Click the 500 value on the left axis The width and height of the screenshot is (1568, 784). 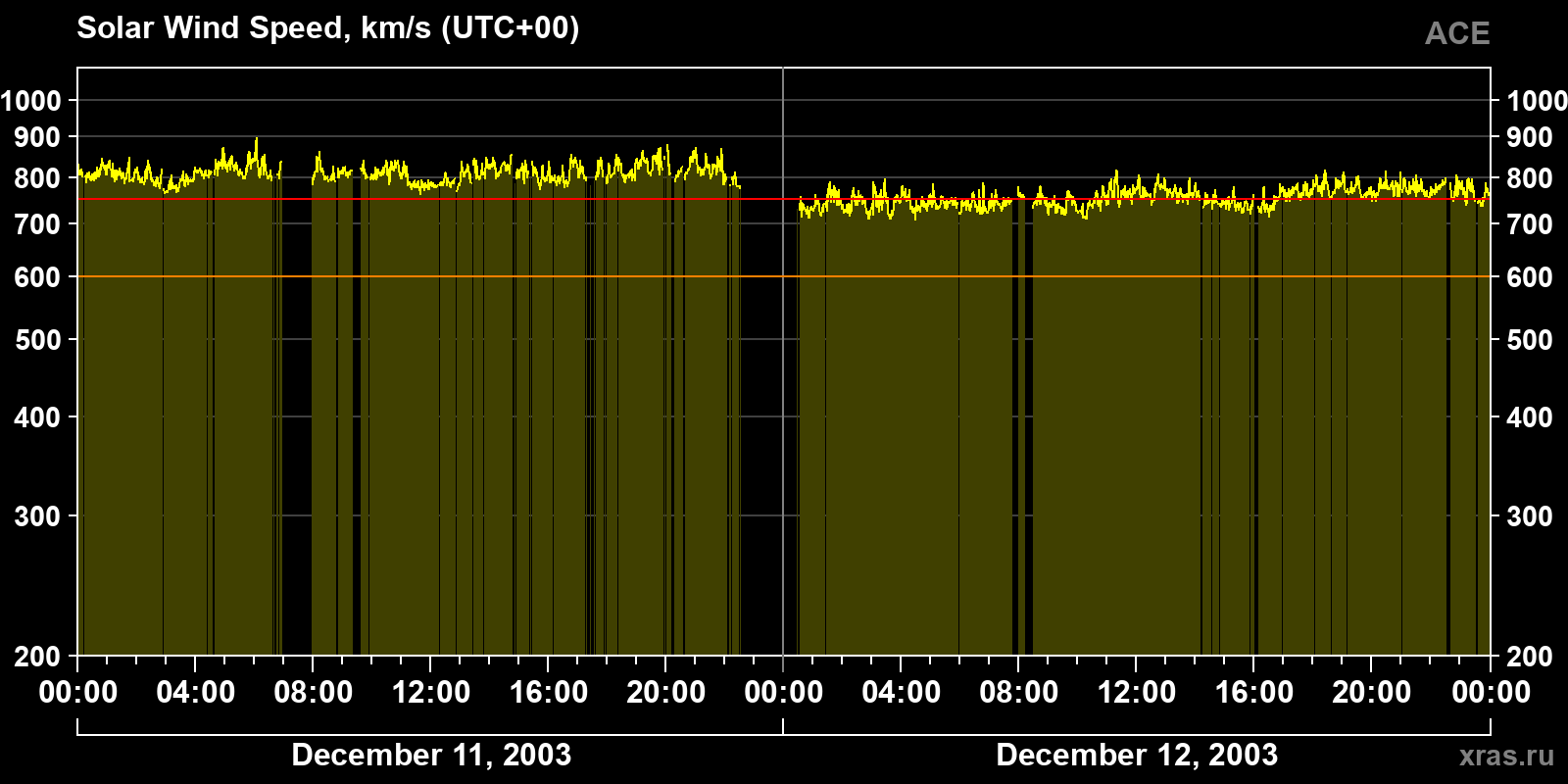tap(37, 340)
